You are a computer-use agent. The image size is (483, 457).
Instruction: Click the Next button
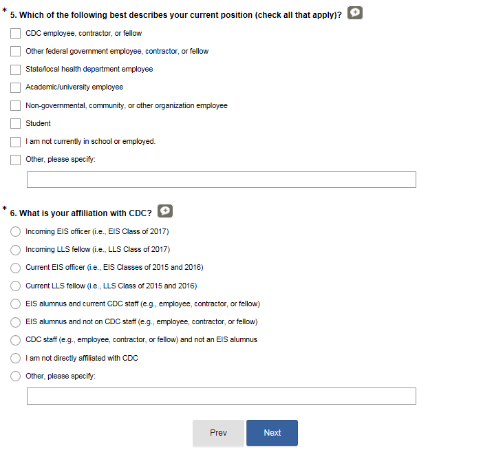click(272, 433)
